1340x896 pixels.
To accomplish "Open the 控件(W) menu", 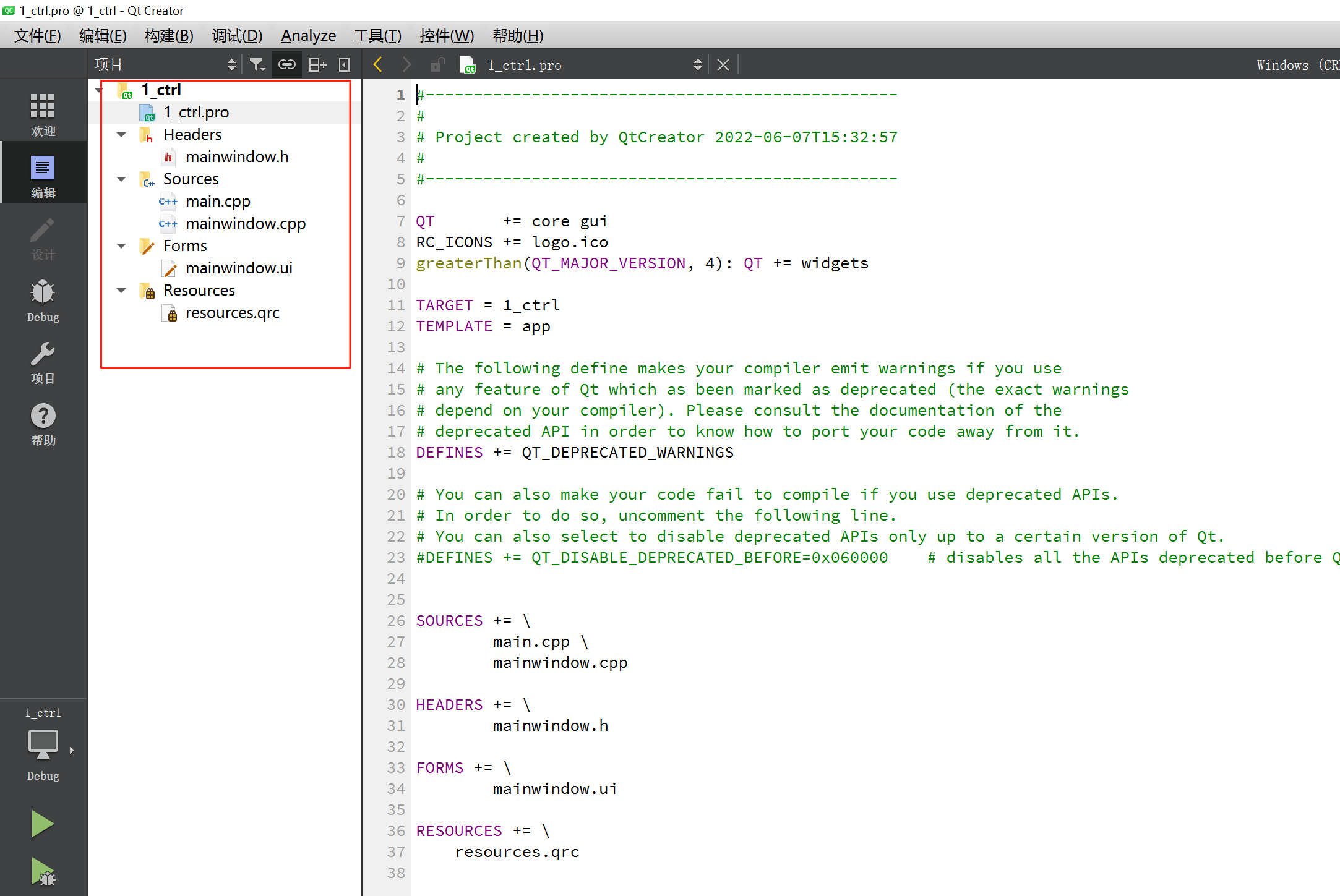I will (x=447, y=36).
